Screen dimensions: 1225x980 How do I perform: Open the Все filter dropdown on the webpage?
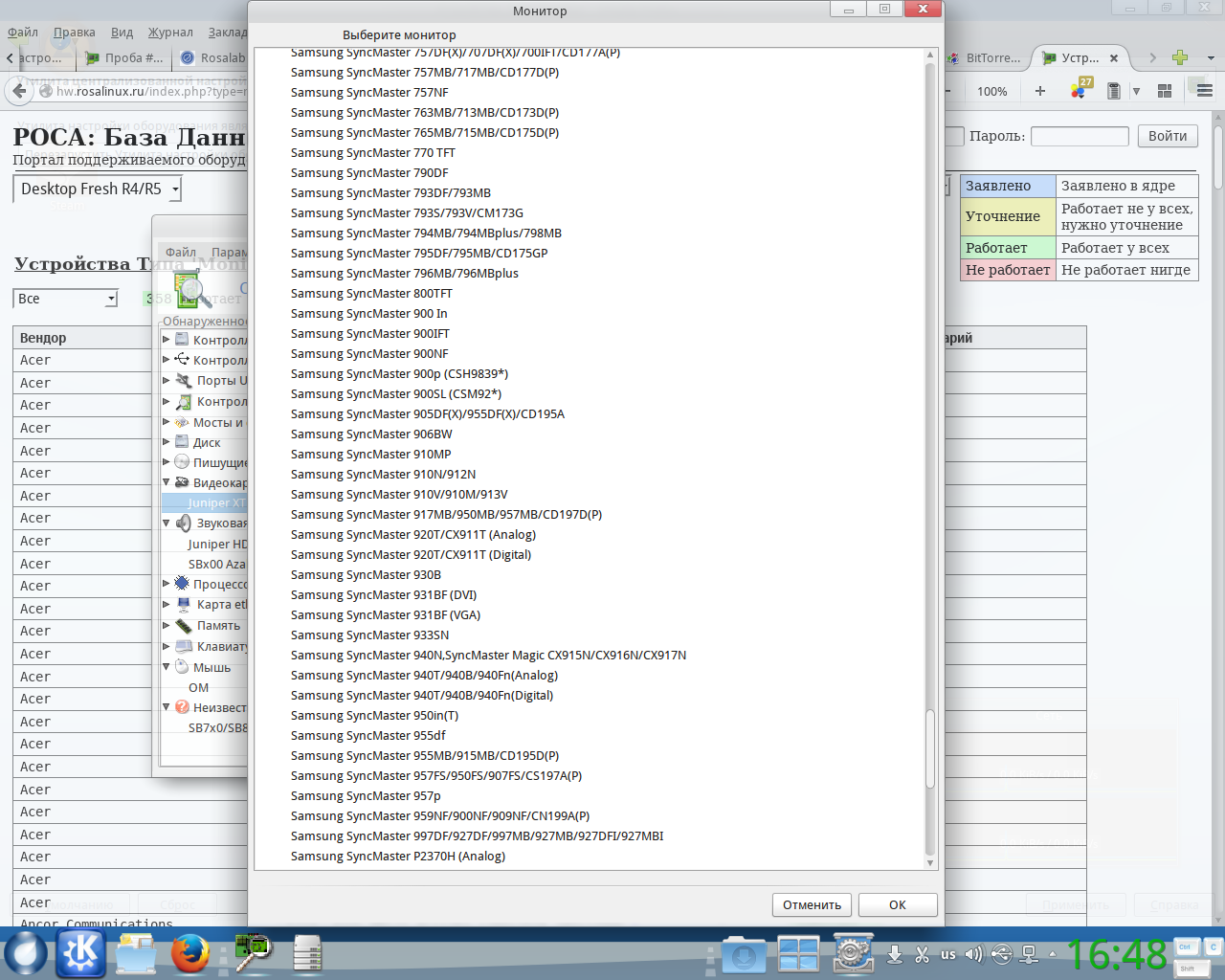(x=65, y=299)
